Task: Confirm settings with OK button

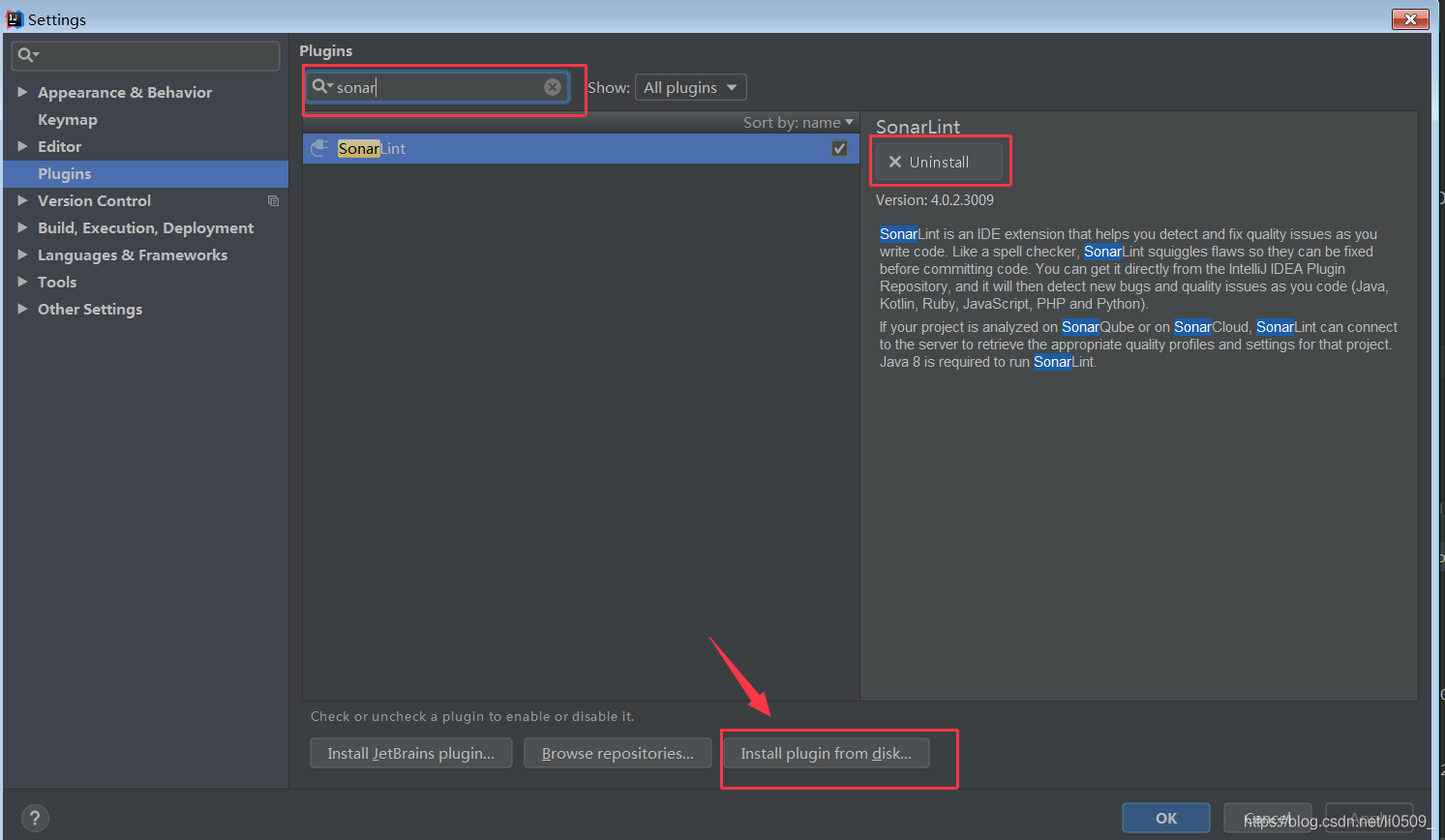Action: pyautogui.click(x=1166, y=818)
